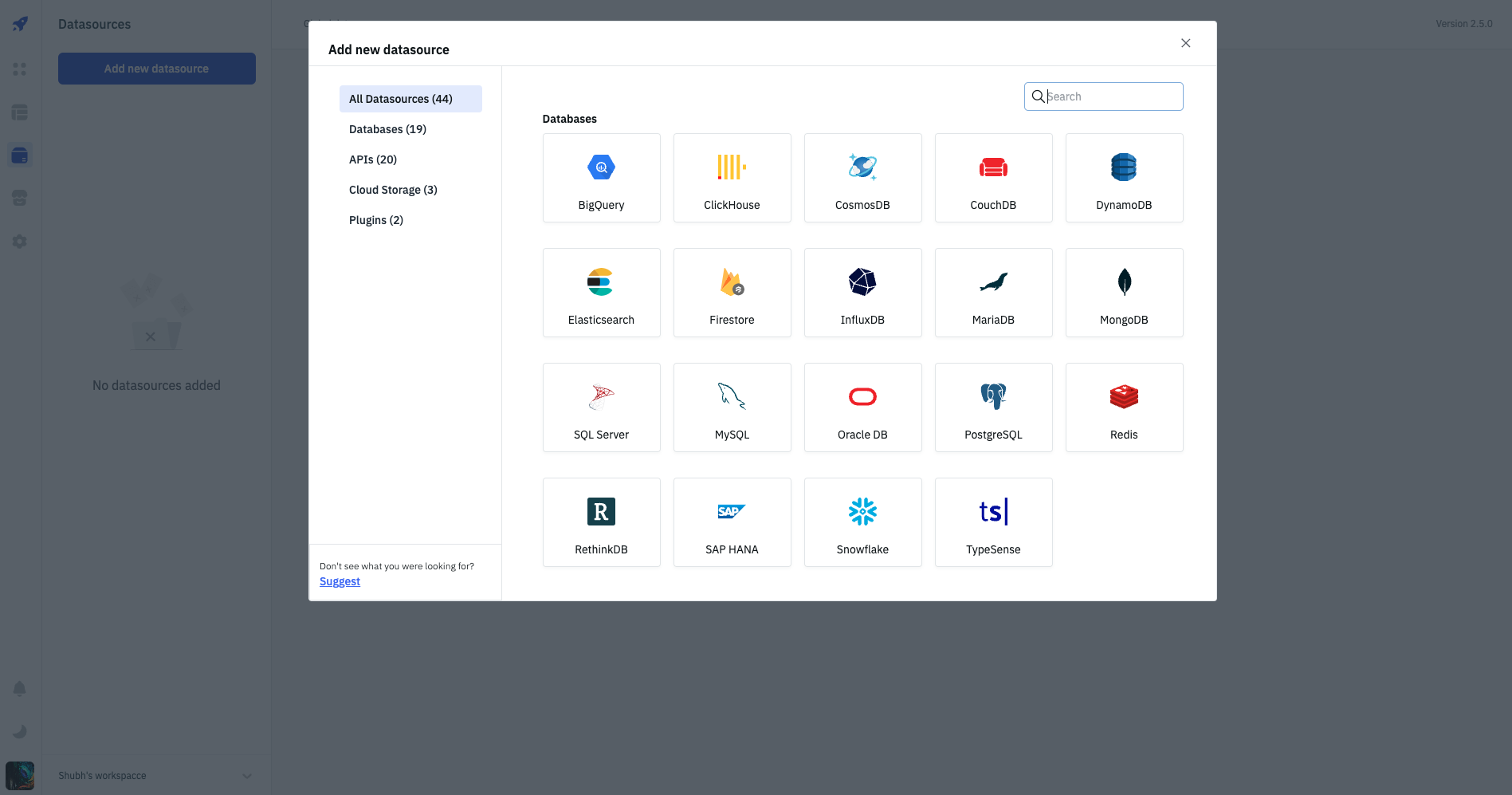Screen dimensions: 1512x795
Task: Select the Snowflake datasource icon
Action: (862, 512)
